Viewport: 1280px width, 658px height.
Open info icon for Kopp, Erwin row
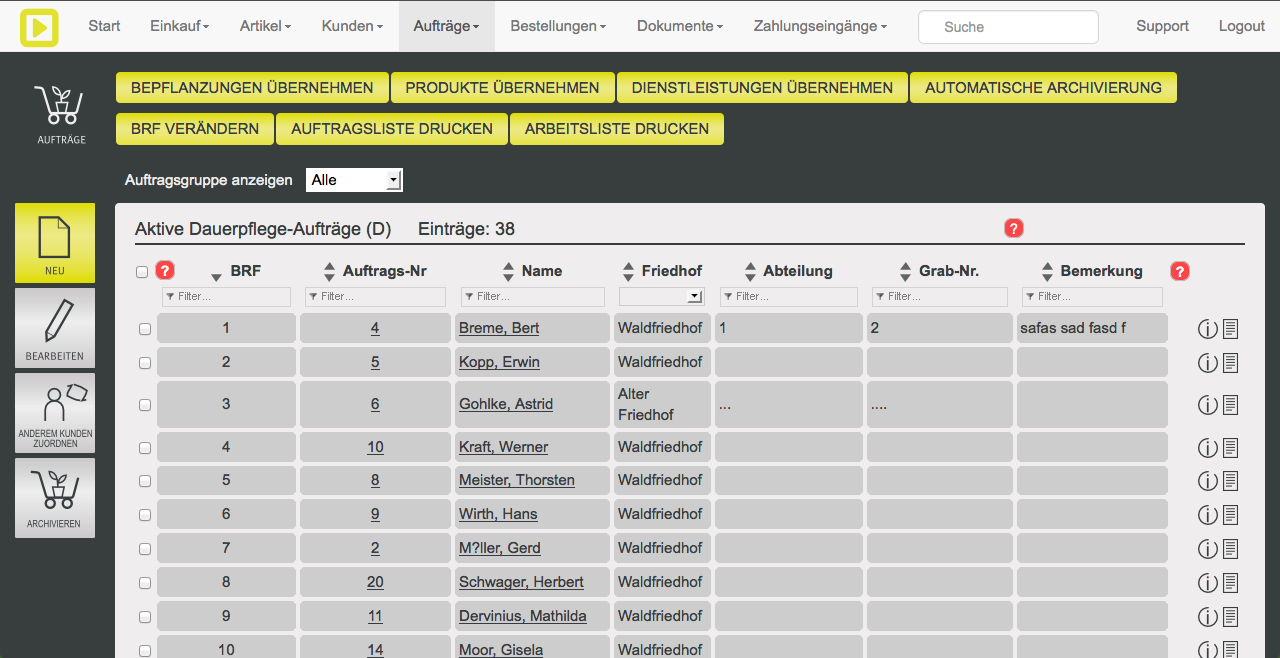[1208, 362]
